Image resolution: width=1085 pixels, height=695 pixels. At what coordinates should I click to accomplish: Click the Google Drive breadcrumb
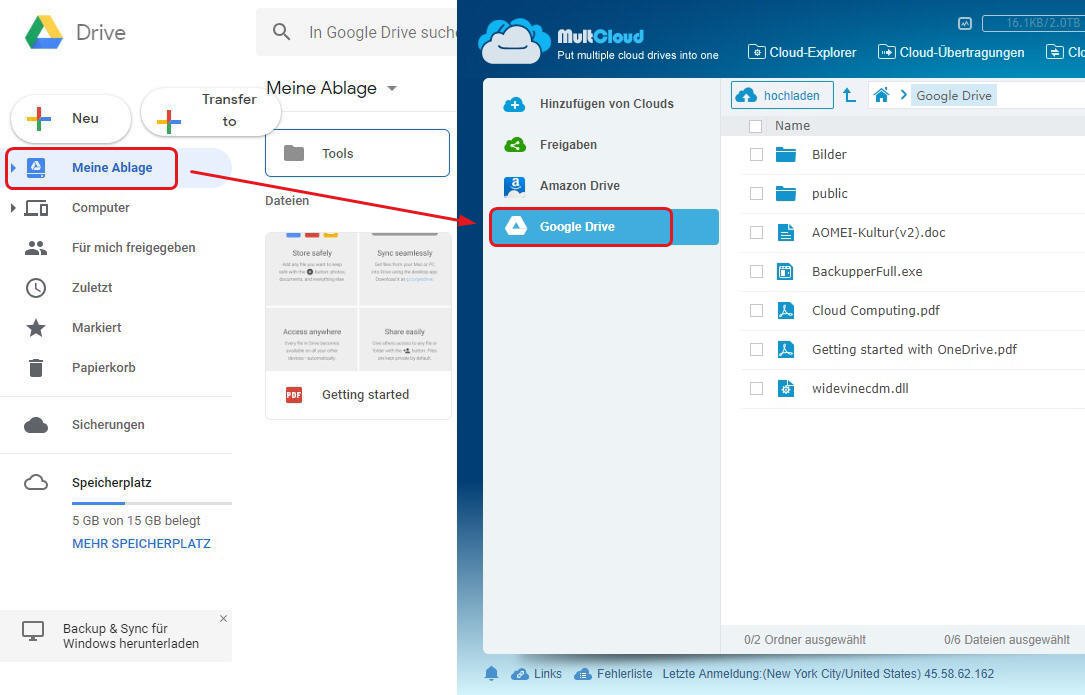click(954, 96)
